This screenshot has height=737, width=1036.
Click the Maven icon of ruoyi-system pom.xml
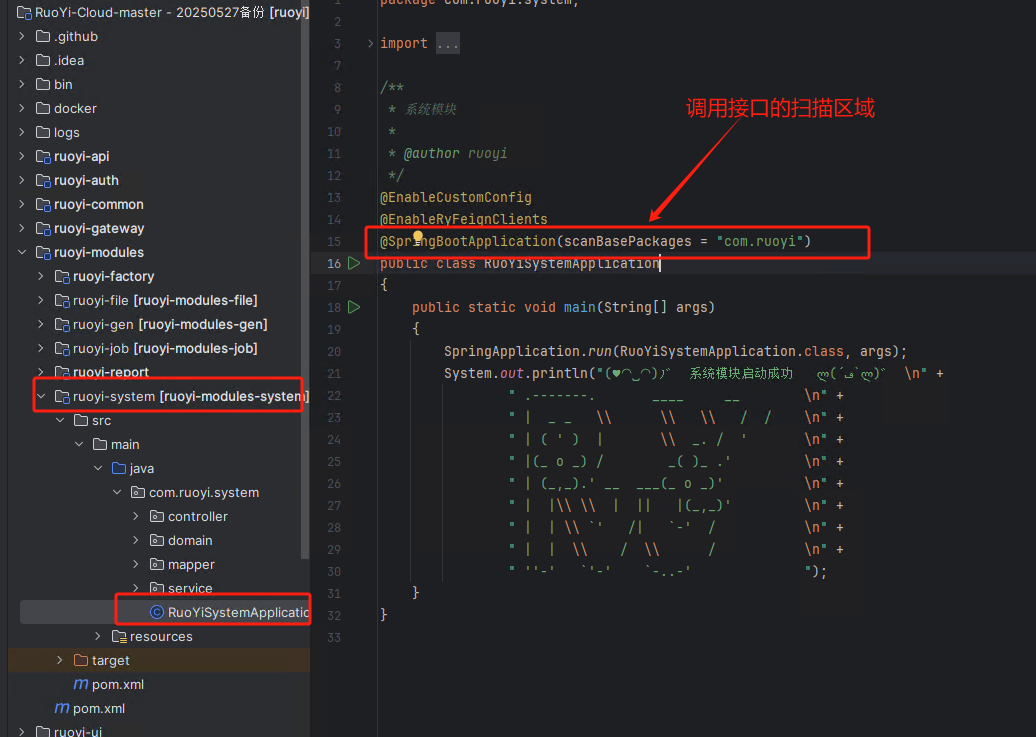click(81, 684)
